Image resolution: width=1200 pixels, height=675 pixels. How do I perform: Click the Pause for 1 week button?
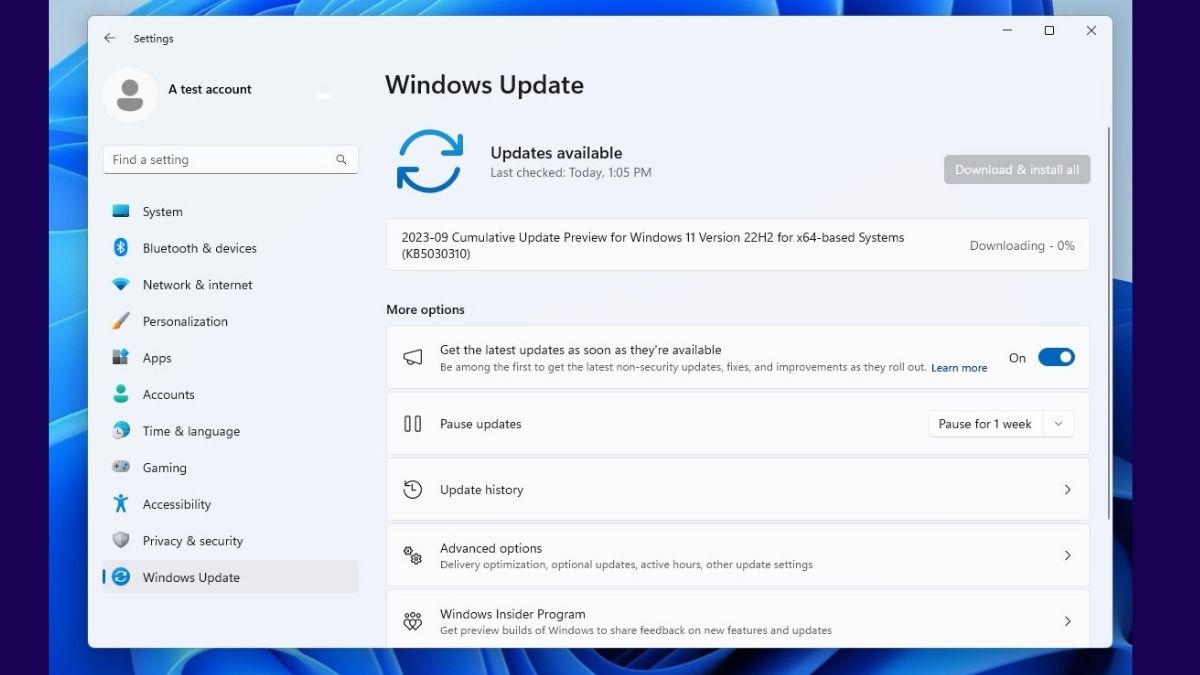coord(986,424)
